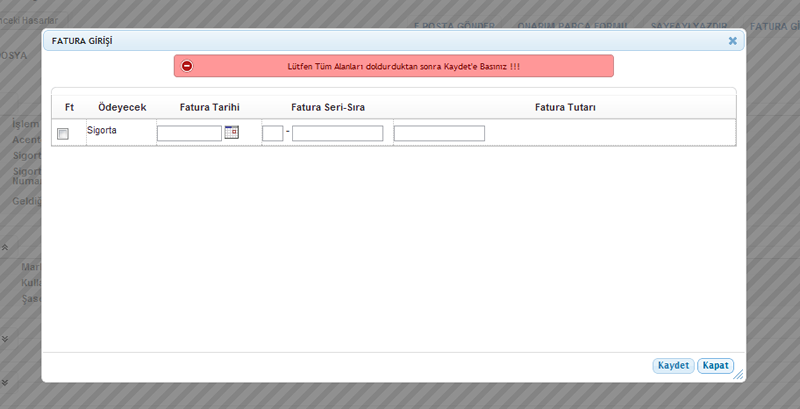Click the Fatura Seri-Sıra column header
This screenshot has height=409, width=800.
pos(327,107)
